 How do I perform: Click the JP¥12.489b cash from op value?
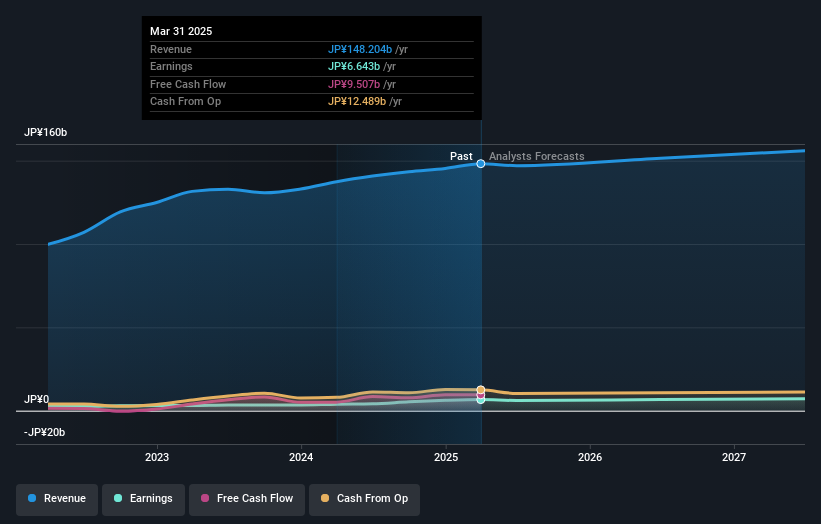tap(357, 102)
